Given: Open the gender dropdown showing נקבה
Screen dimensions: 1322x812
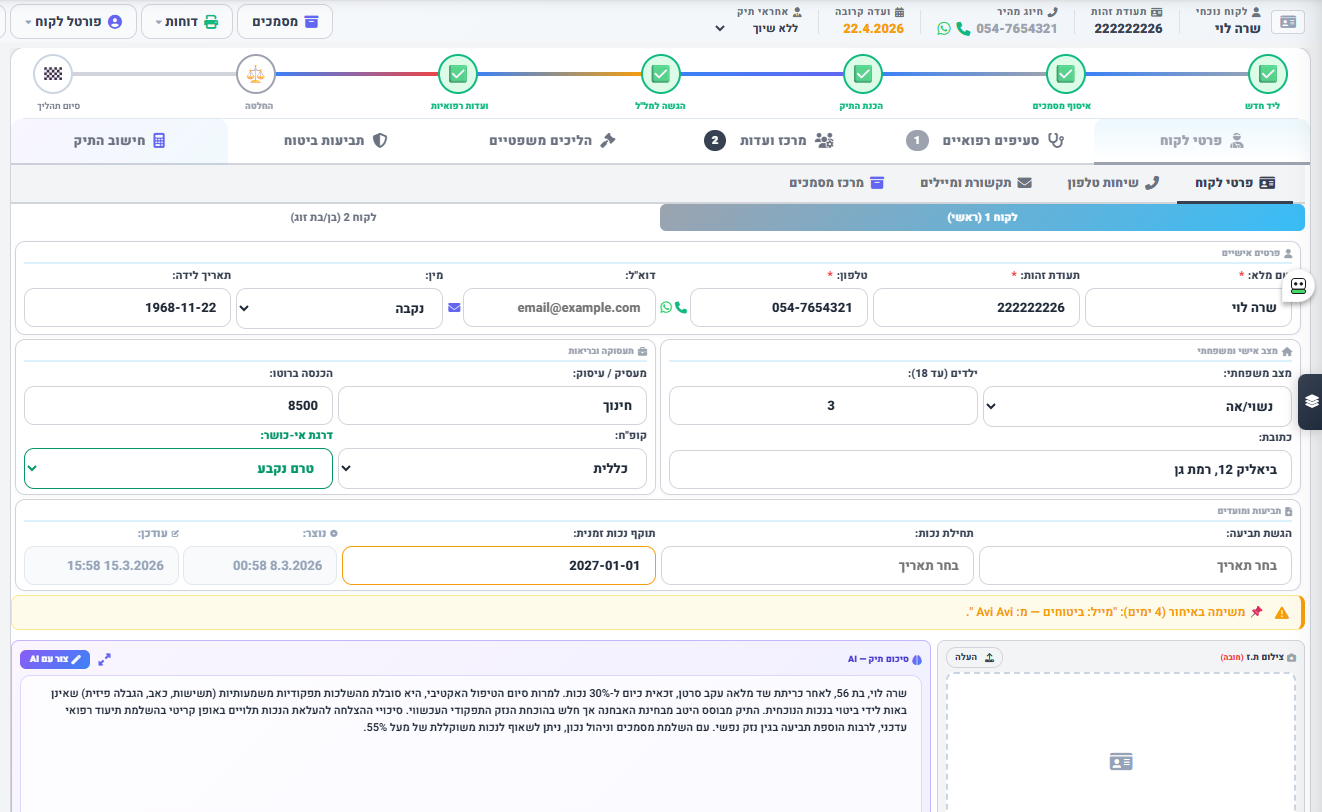Looking at the screenshot, I should click(x=343, y=308).
